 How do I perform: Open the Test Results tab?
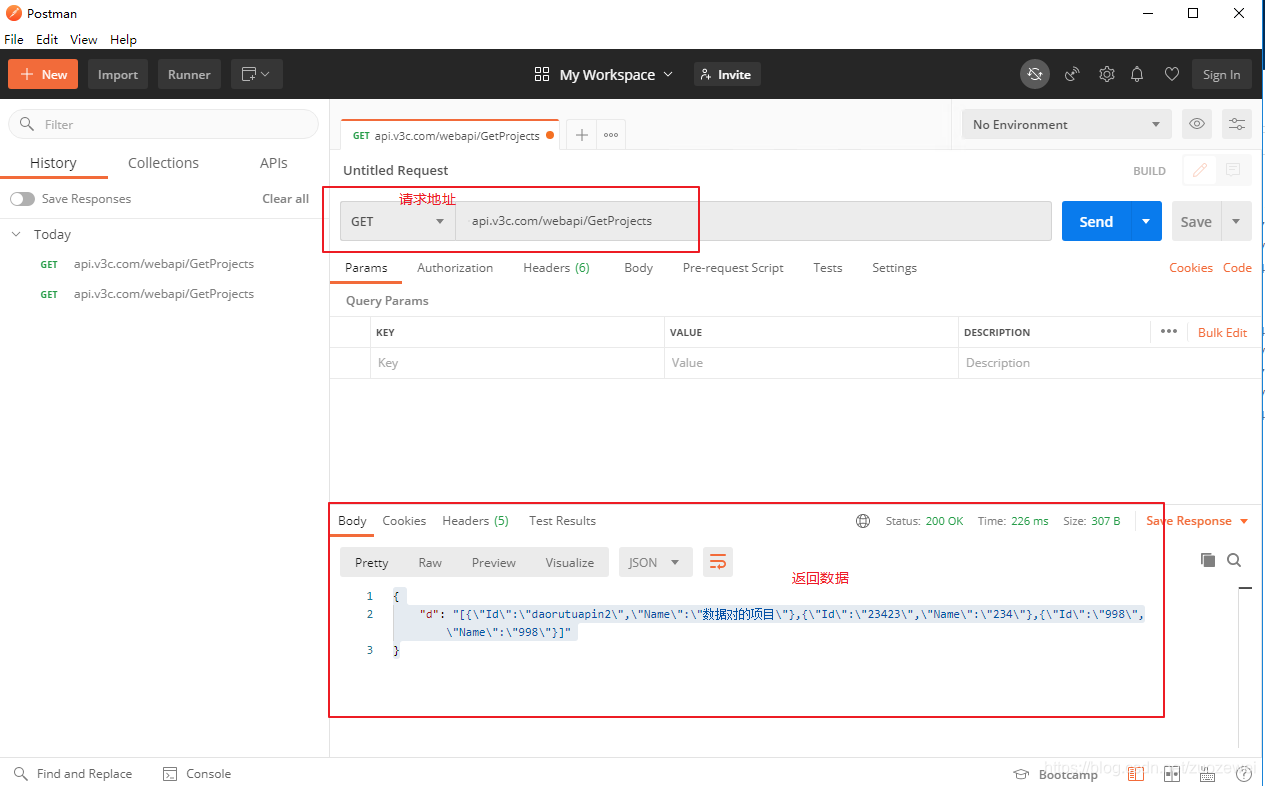pyautogui.click(x=562, y=521)
